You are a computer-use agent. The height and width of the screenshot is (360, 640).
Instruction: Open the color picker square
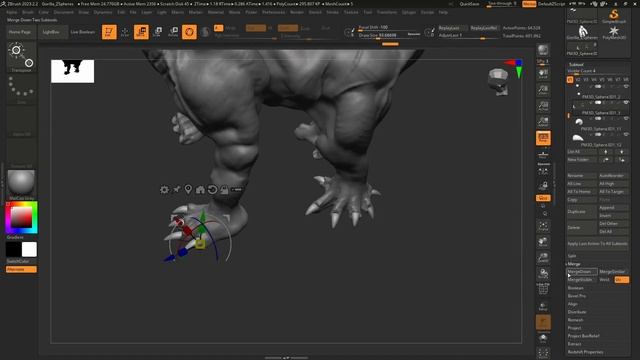pos(21,217)
